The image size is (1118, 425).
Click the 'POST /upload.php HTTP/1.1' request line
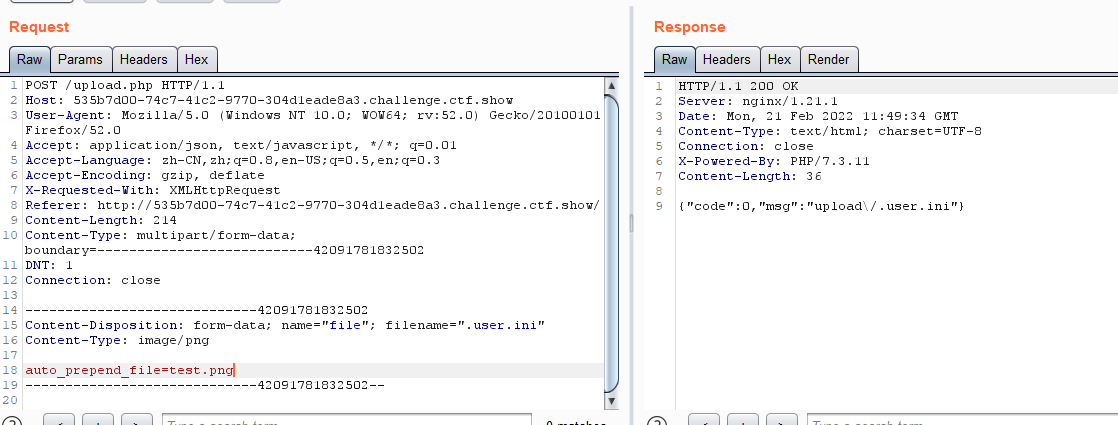coord(125,86)
